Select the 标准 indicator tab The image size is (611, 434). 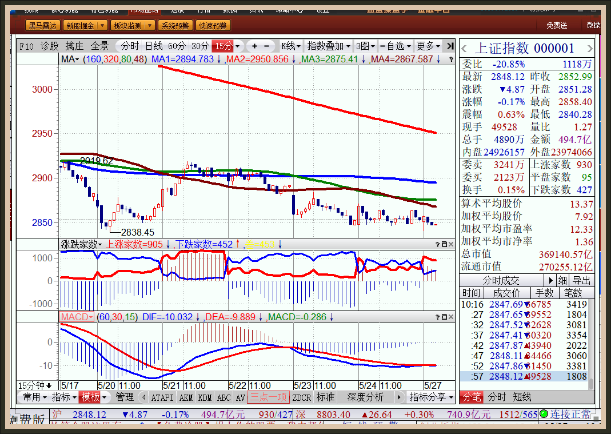pyautogui.click(x=325, y=397)
